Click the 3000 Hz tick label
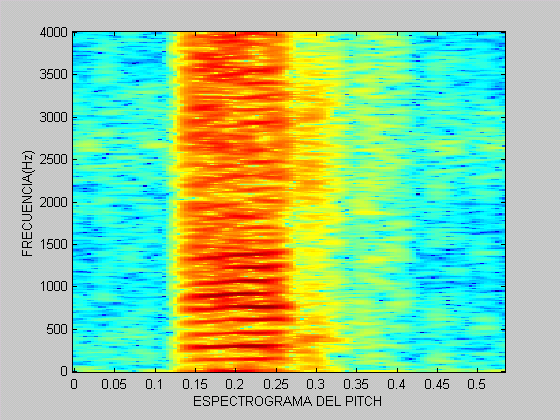This screenshot has height=420, width=560. (x=54, y=117)
